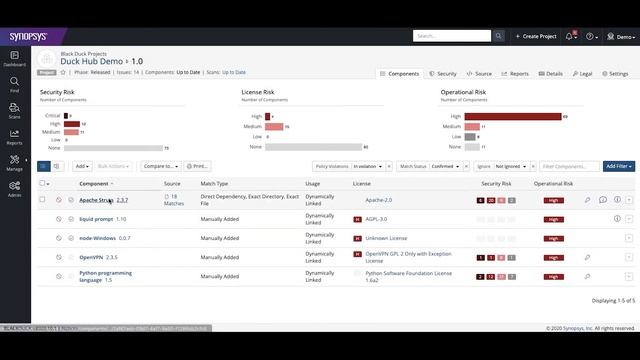This screenshot has width=640, height=360.
Task: Star the Duck Hub Demo project
Action: tap(63, 72)
